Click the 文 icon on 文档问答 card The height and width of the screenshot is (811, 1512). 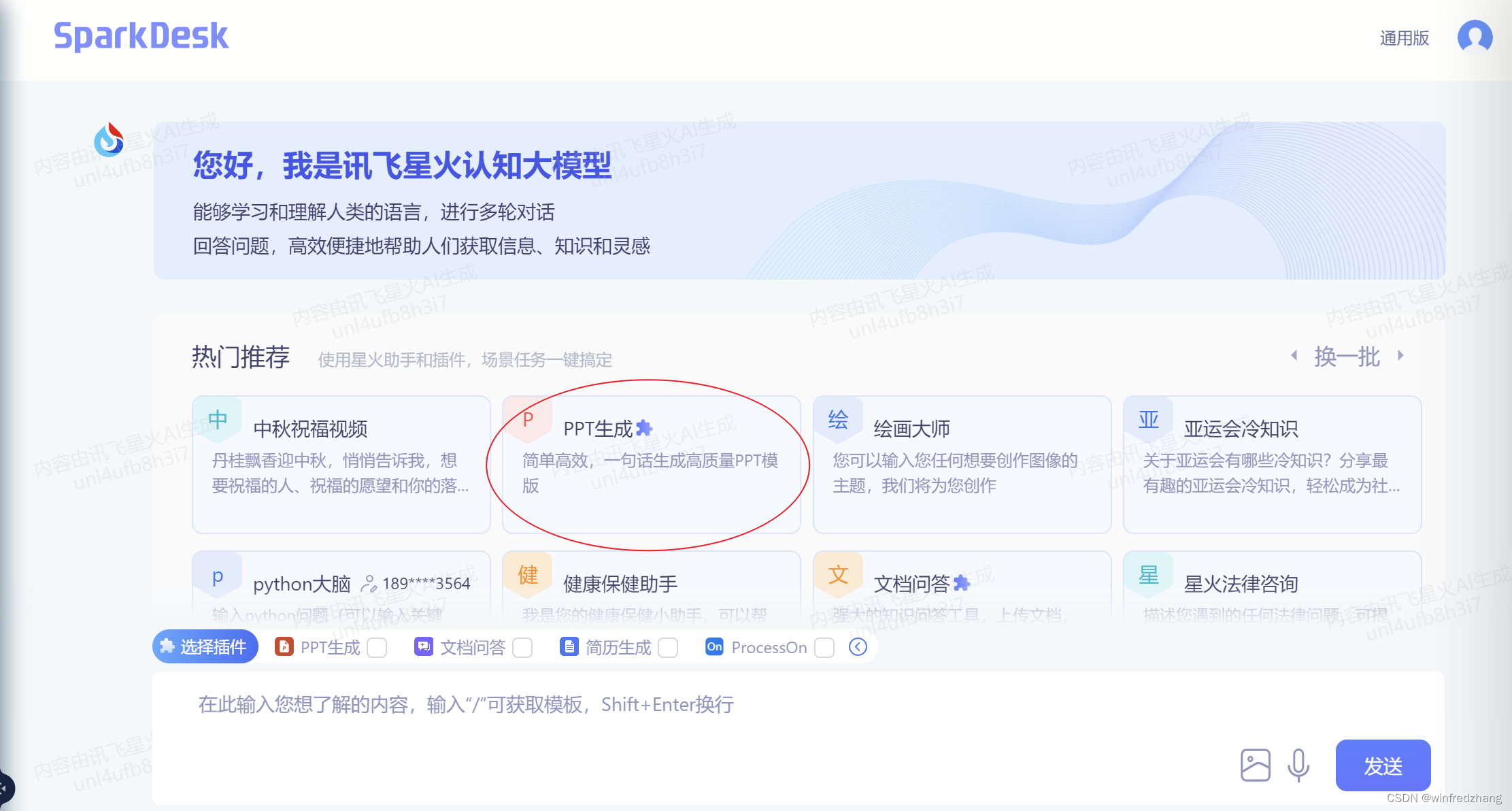click(x=838, y=575)
